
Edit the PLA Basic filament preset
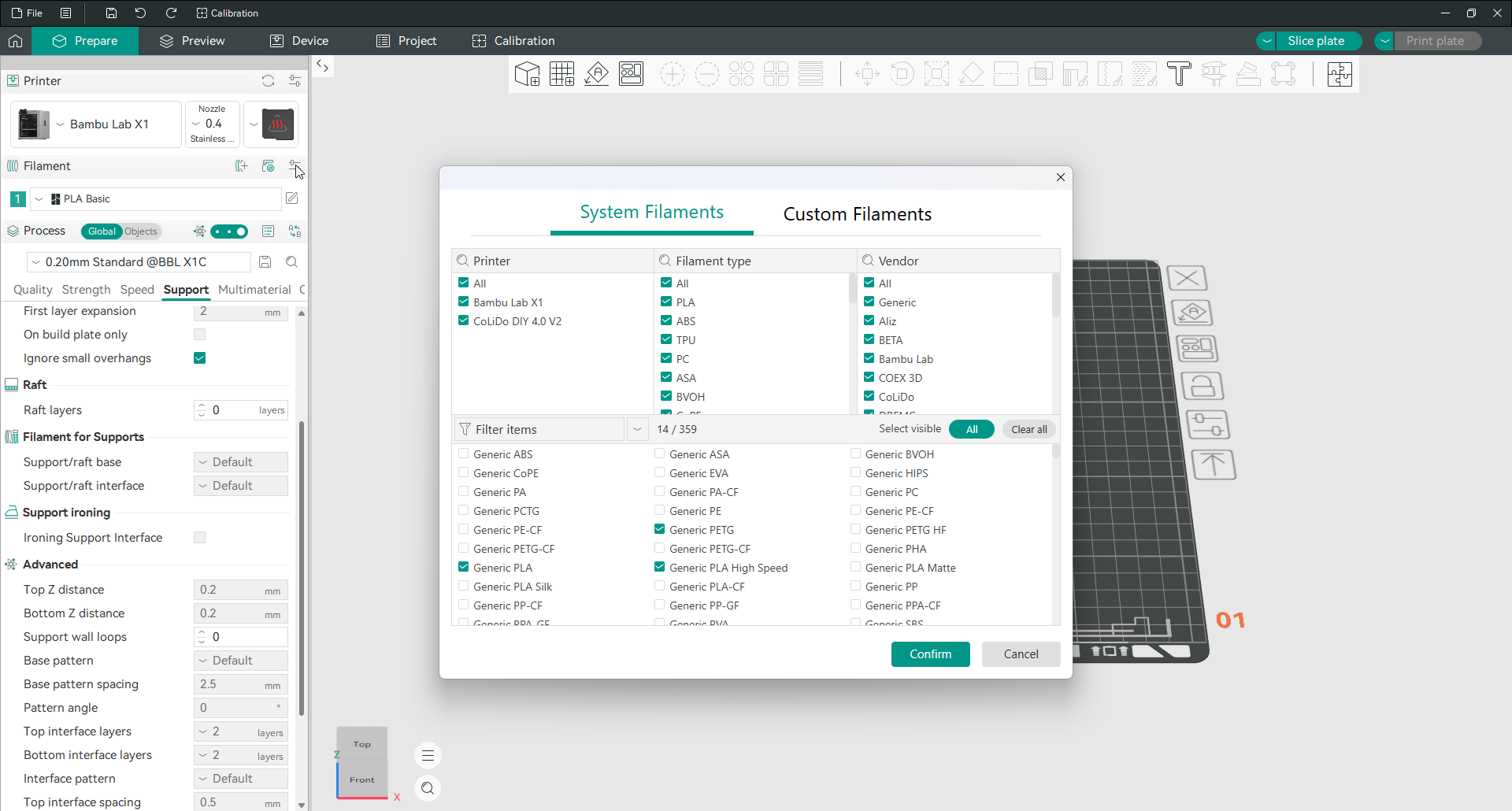coord(292,198)
